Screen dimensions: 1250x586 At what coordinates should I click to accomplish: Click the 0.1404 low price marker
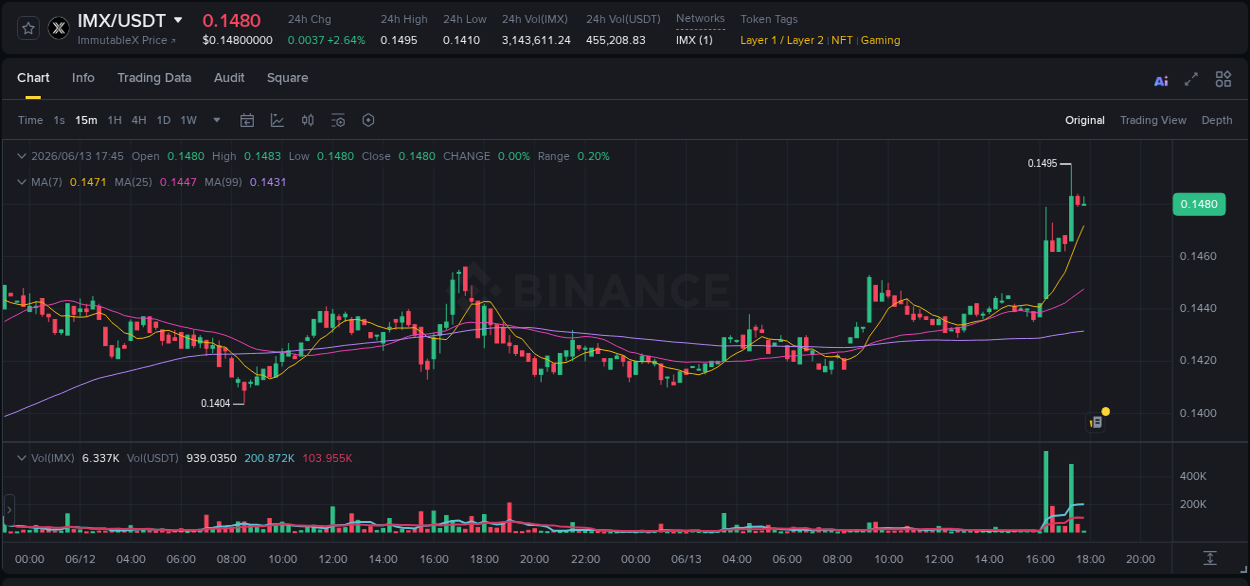pos(216,403)
